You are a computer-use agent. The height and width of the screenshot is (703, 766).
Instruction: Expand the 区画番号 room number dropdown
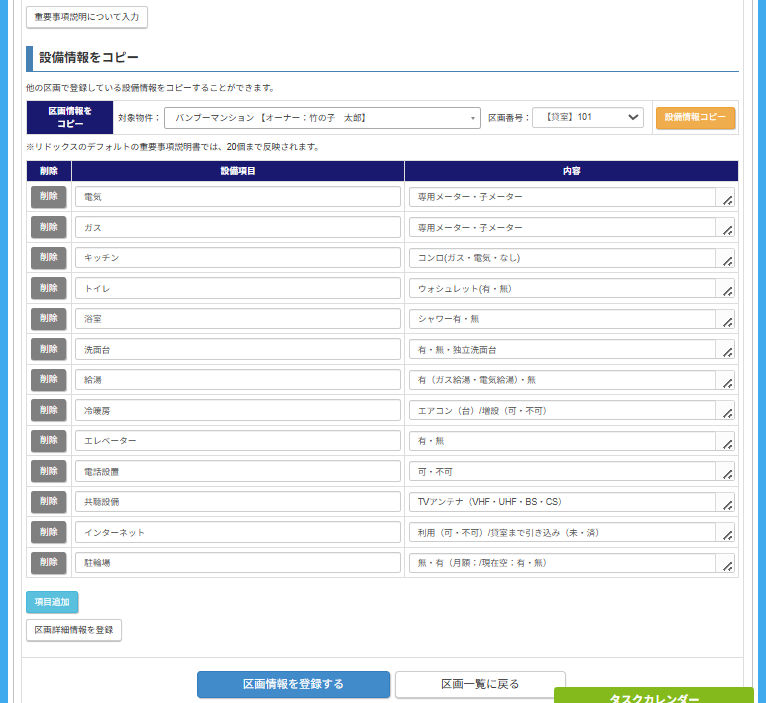[x=588, y=118]
